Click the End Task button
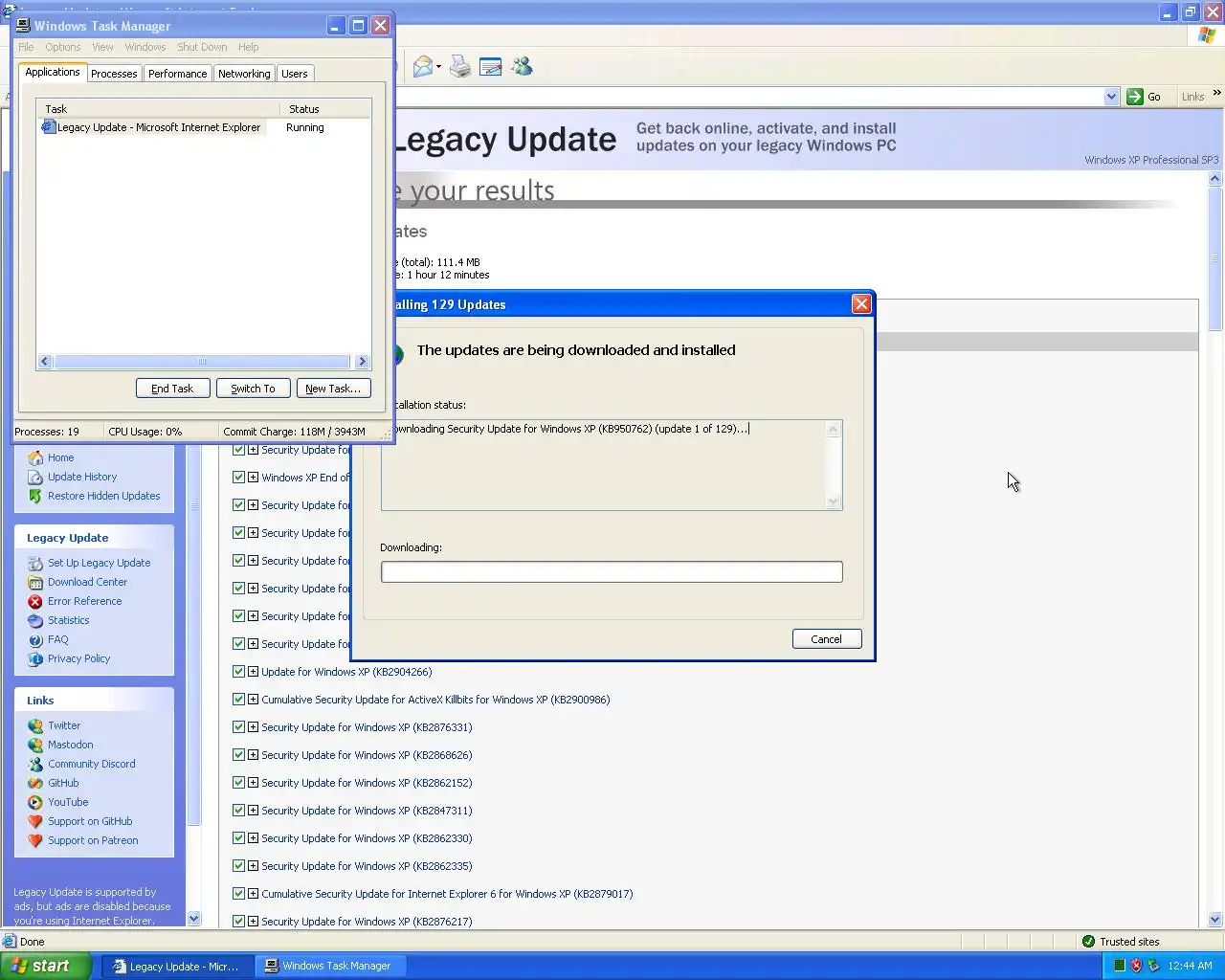This screenshot has width=1225, height=980. (x=172, y=389)
